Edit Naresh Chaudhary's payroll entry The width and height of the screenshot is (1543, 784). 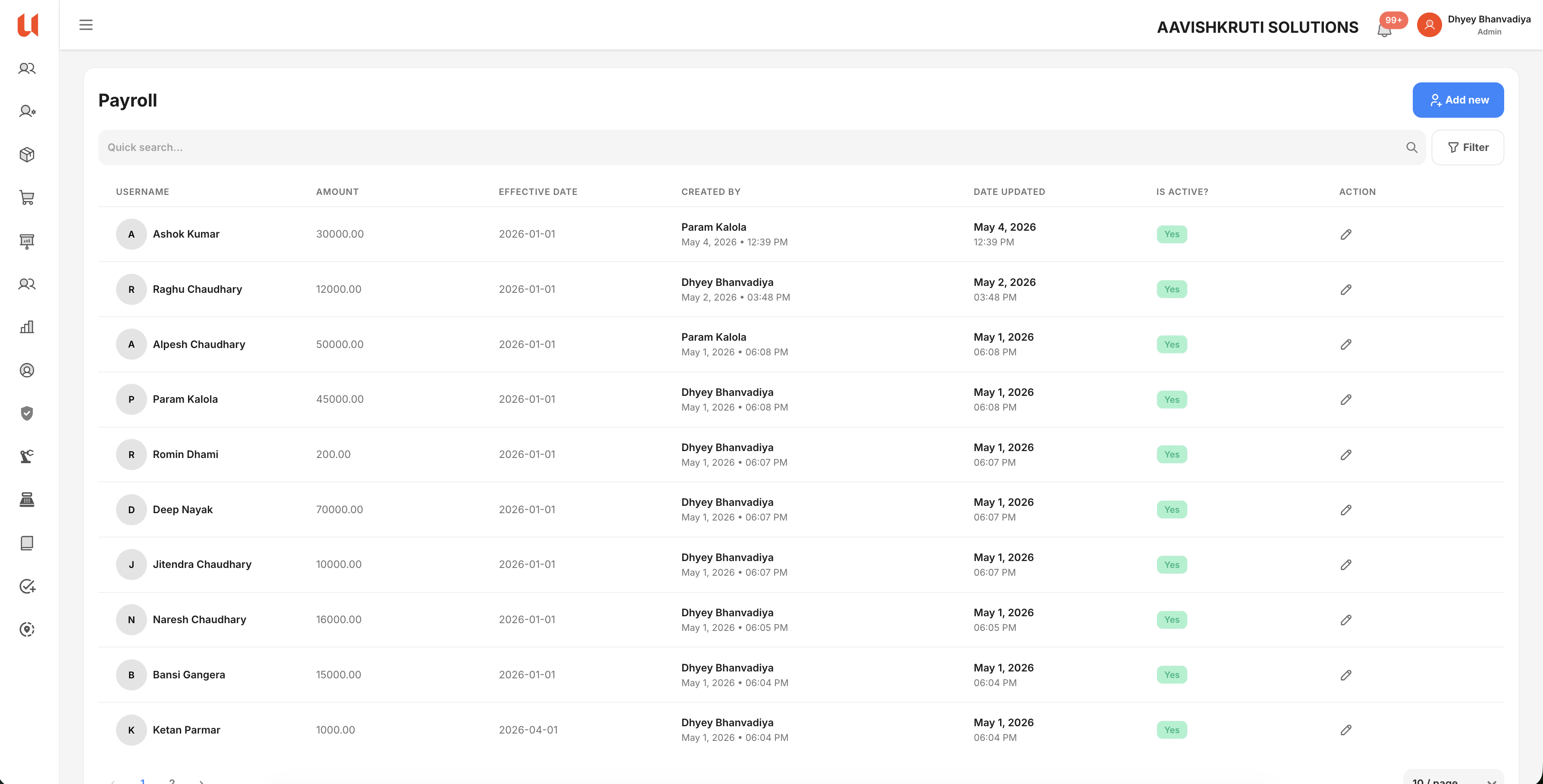[1345, 620]
